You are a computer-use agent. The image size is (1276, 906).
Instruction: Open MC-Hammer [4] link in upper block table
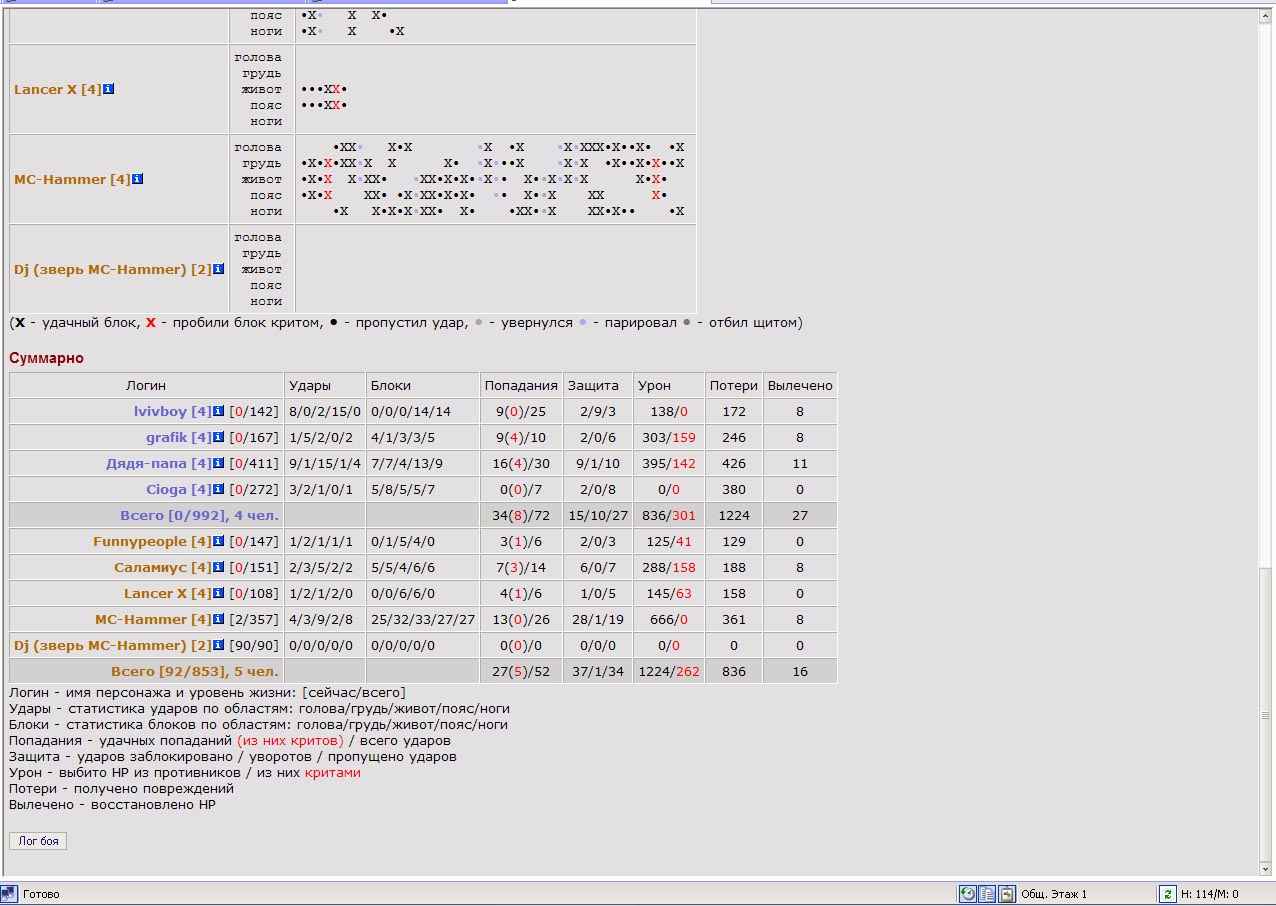(72, 179)
